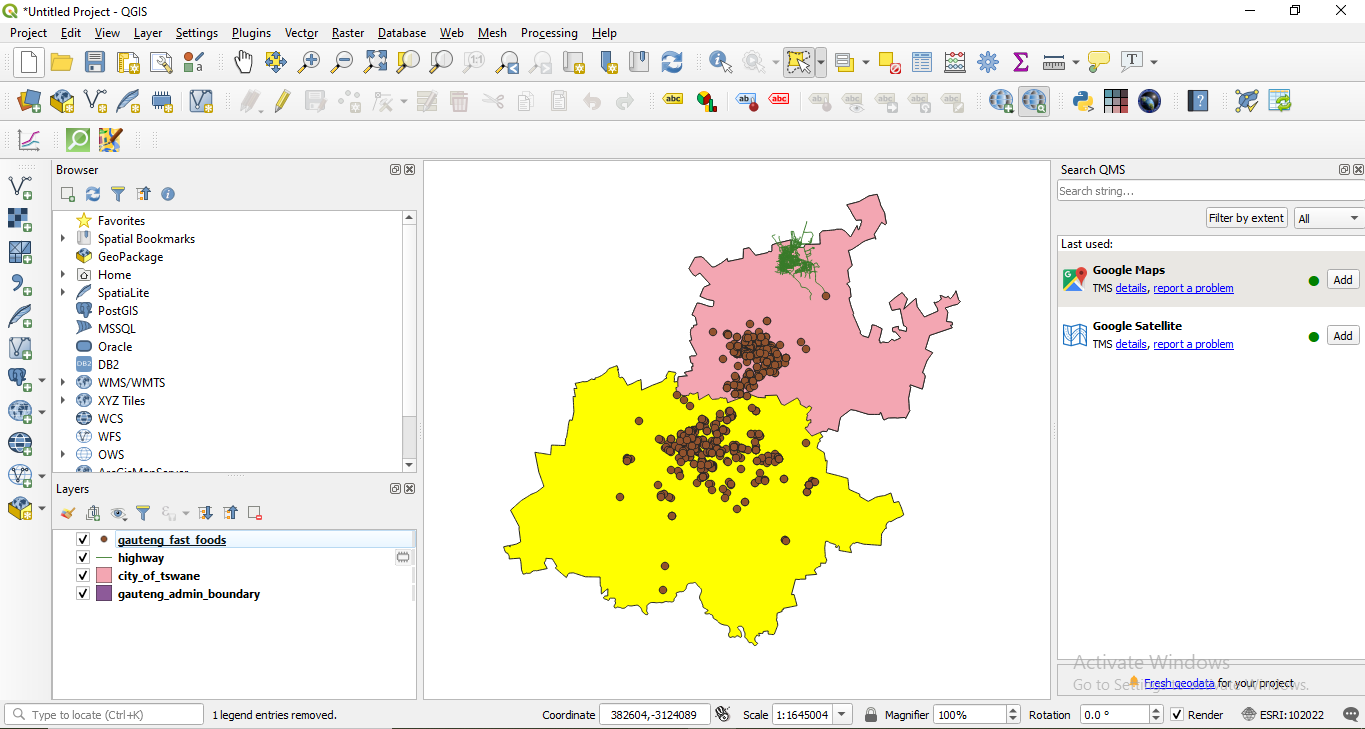Expand the Home item in Browser

pyautogui.click(x=63, y=275)
